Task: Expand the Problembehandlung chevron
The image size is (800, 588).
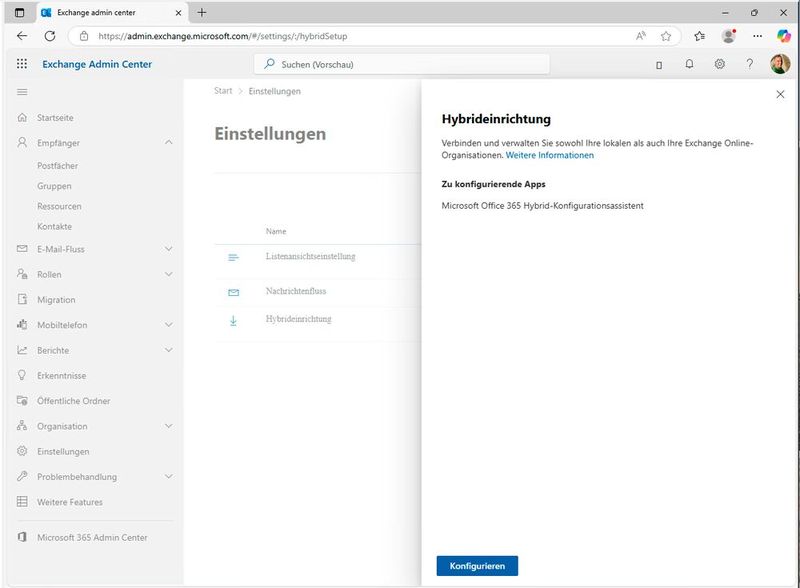Action: pos(169,476)
